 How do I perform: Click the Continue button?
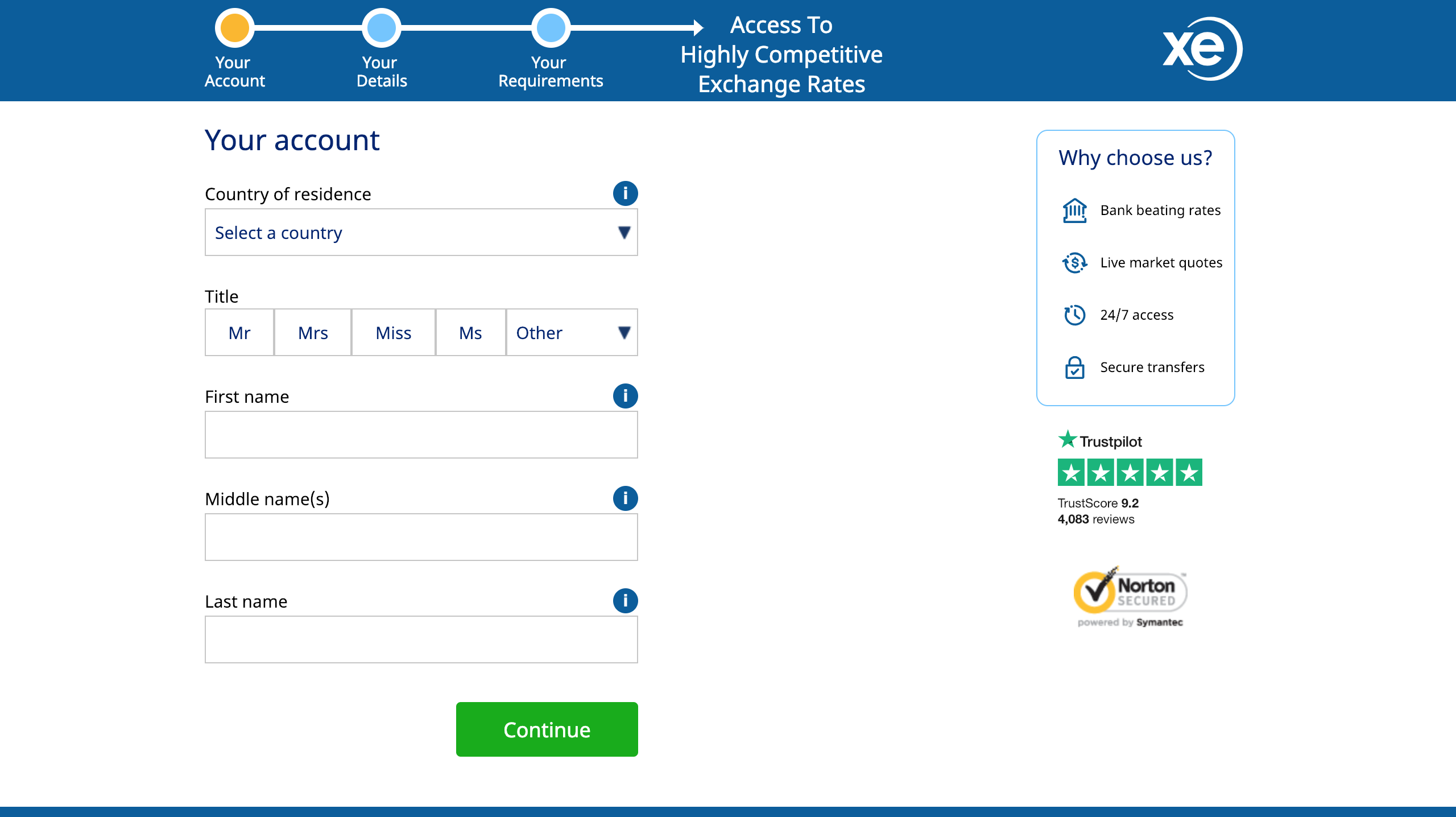546,729
